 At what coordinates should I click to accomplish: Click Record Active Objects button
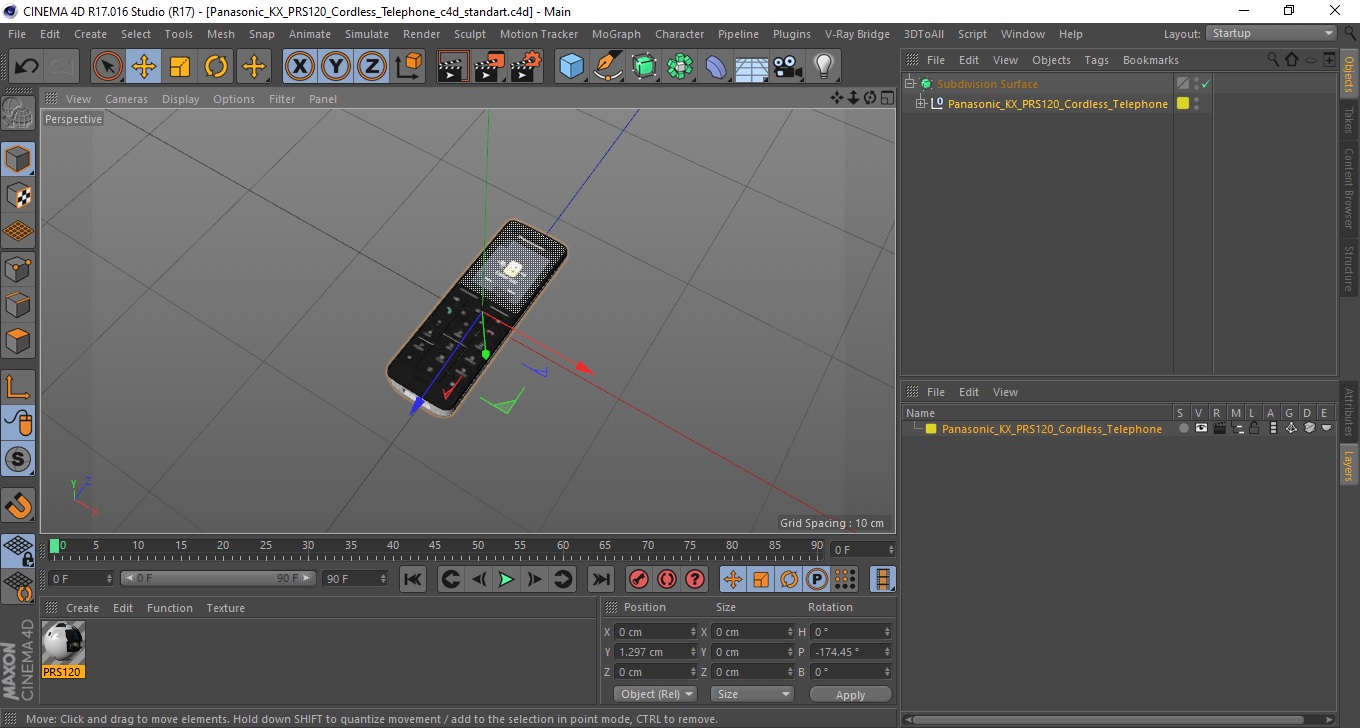[638, 578]
